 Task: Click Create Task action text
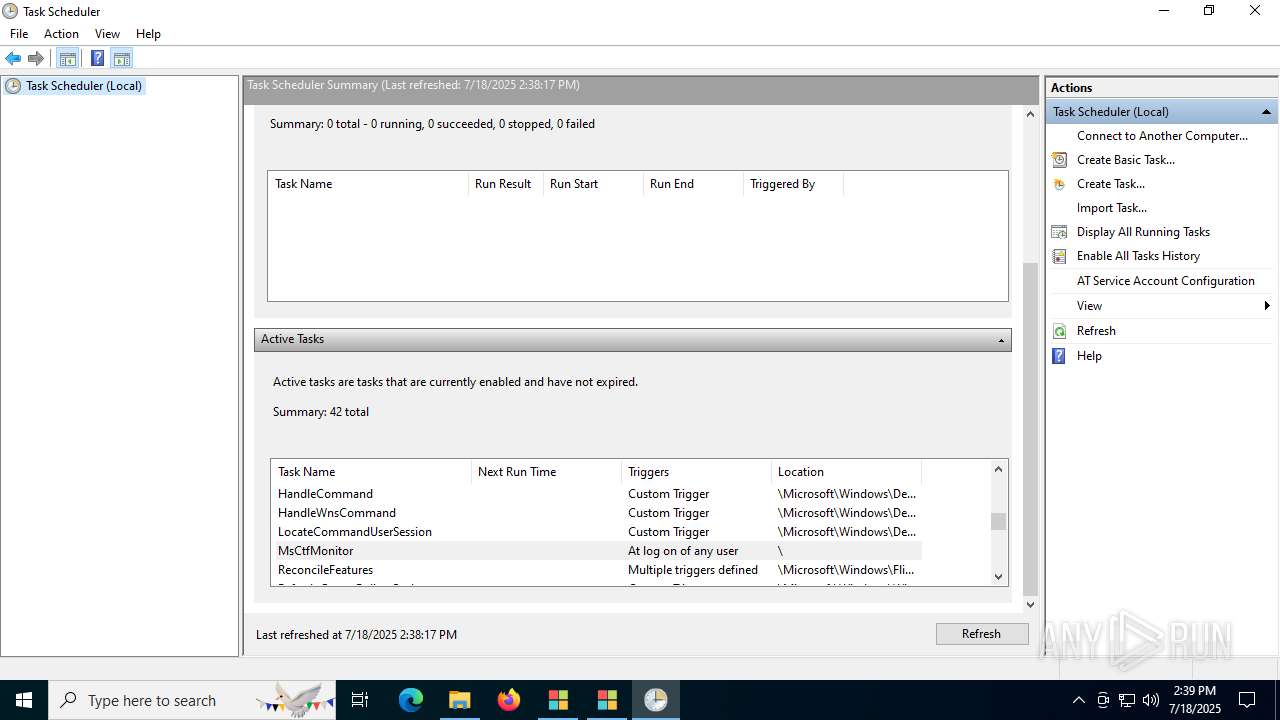coord(1111,184)
